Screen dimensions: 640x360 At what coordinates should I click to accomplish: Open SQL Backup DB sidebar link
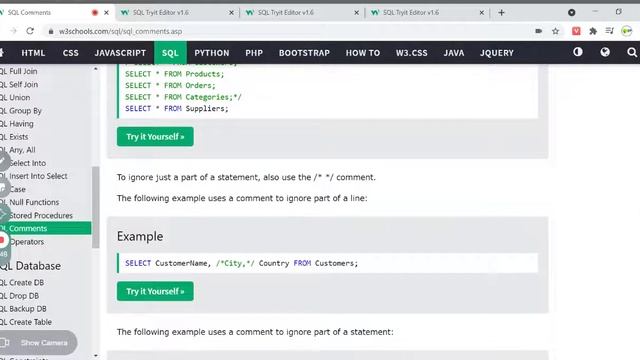tap(23, 309)
